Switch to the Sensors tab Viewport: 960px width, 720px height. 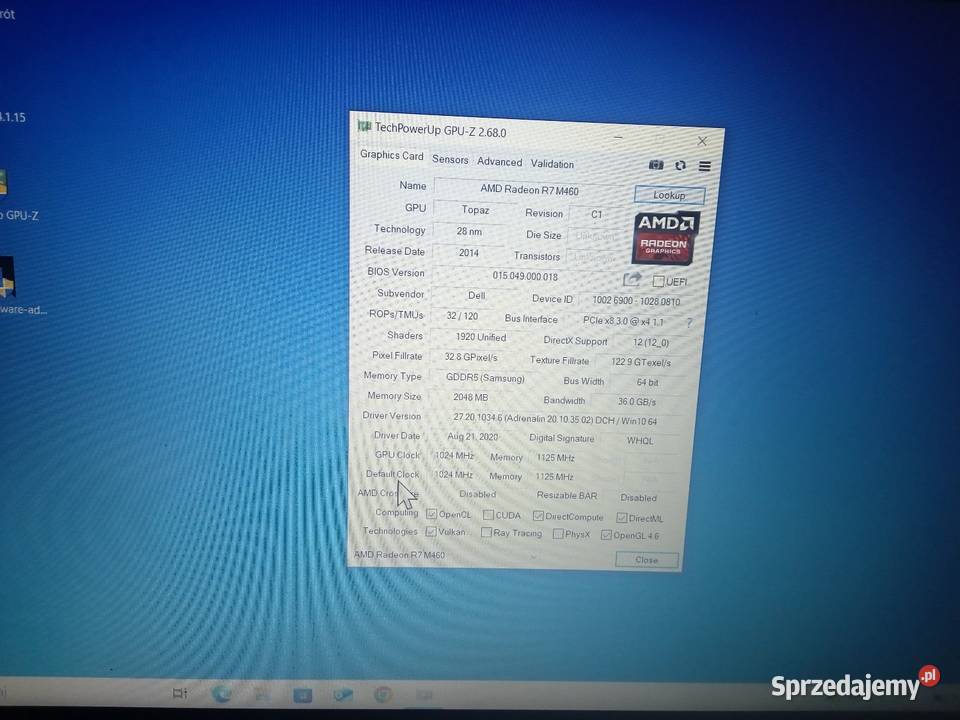(450, 160)
